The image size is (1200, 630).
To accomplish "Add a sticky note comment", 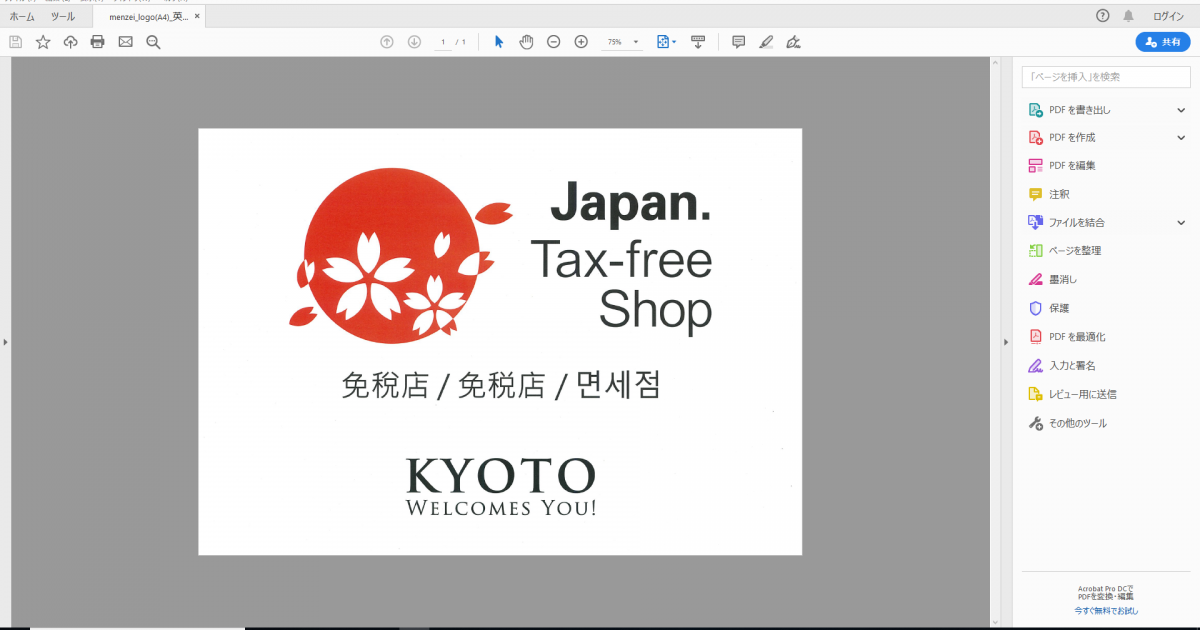I will click(739, 42).
